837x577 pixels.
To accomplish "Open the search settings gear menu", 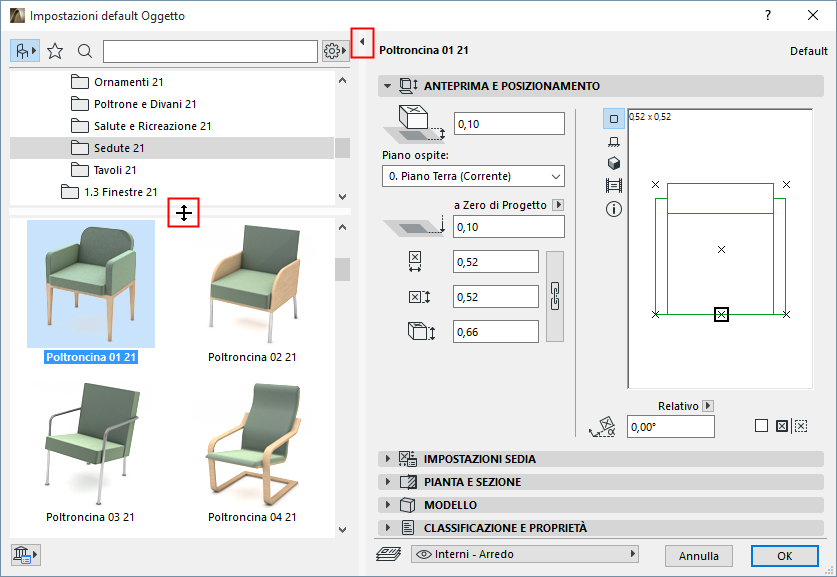I will click(x=335, y=51).
